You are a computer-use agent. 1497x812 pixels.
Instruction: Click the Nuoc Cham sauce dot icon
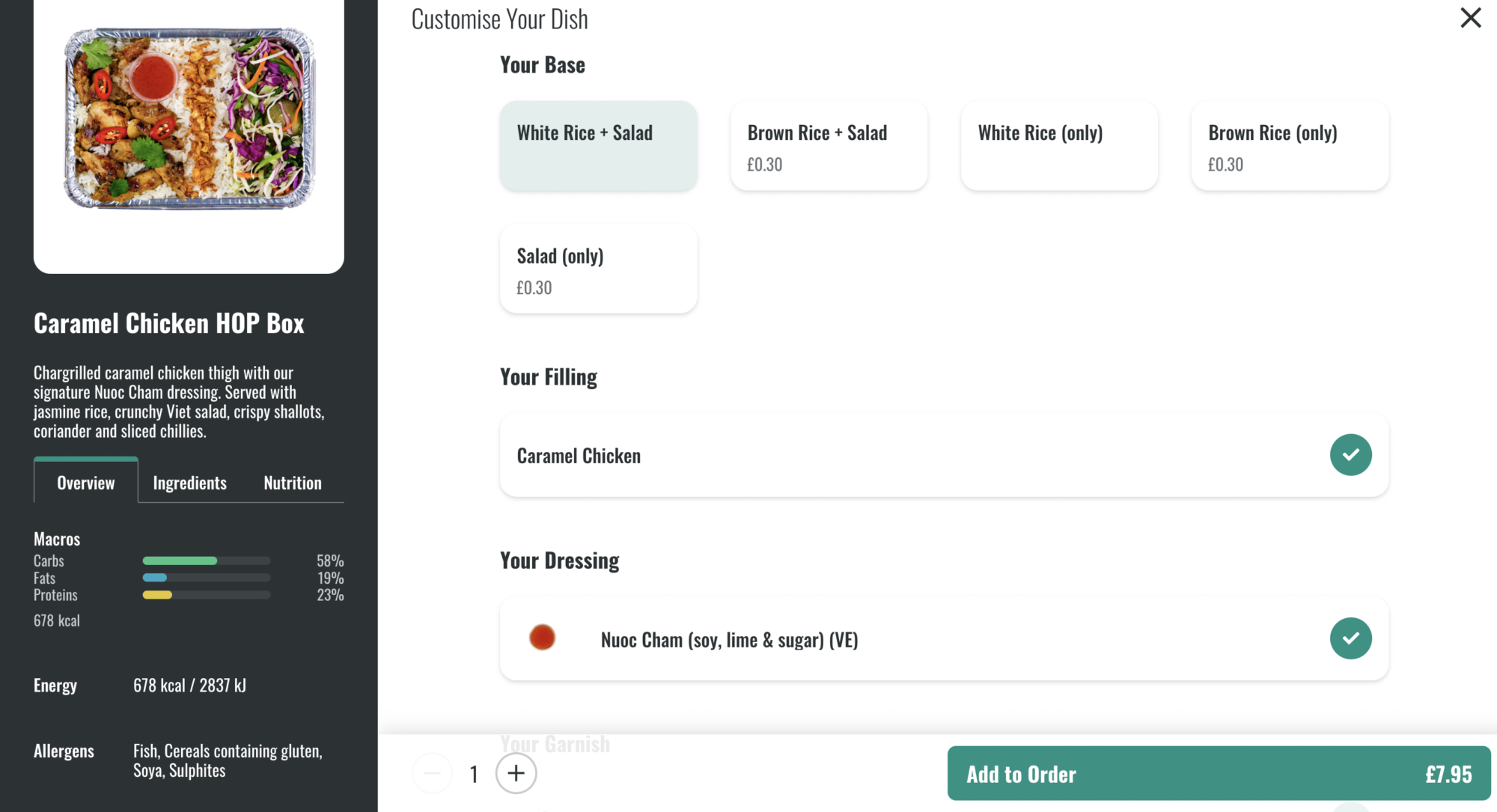[x=542, y=638]
